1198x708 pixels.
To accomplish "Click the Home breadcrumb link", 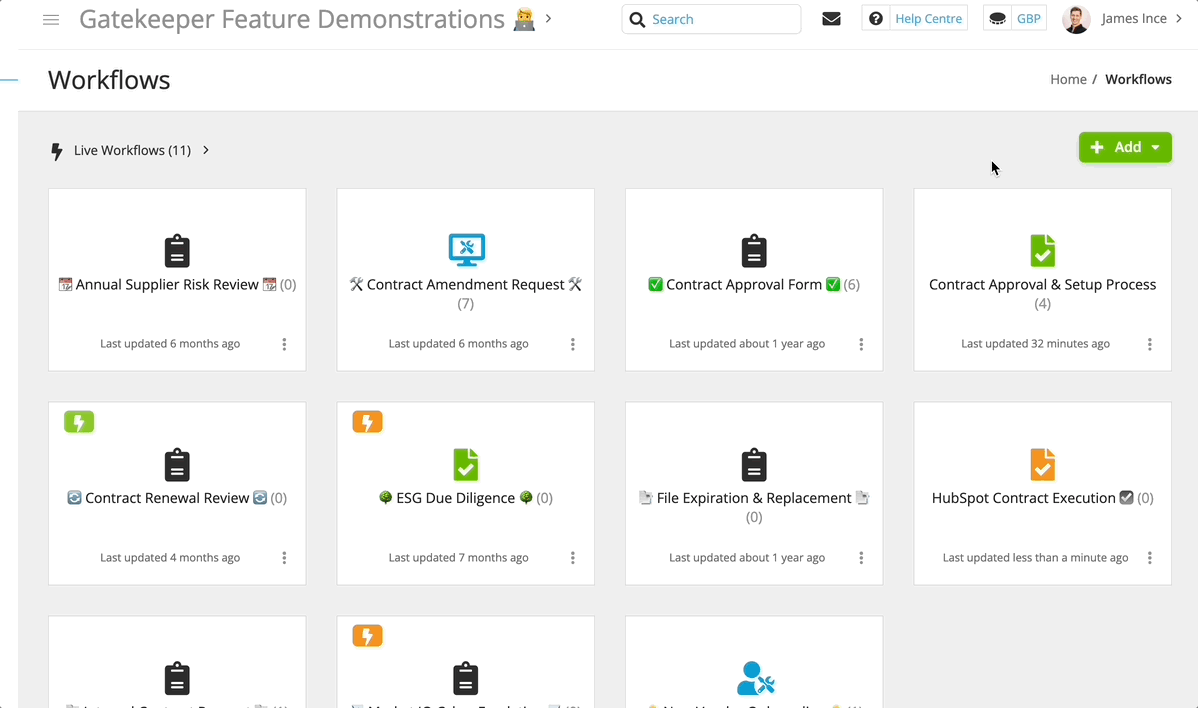I will [1068, 79].
